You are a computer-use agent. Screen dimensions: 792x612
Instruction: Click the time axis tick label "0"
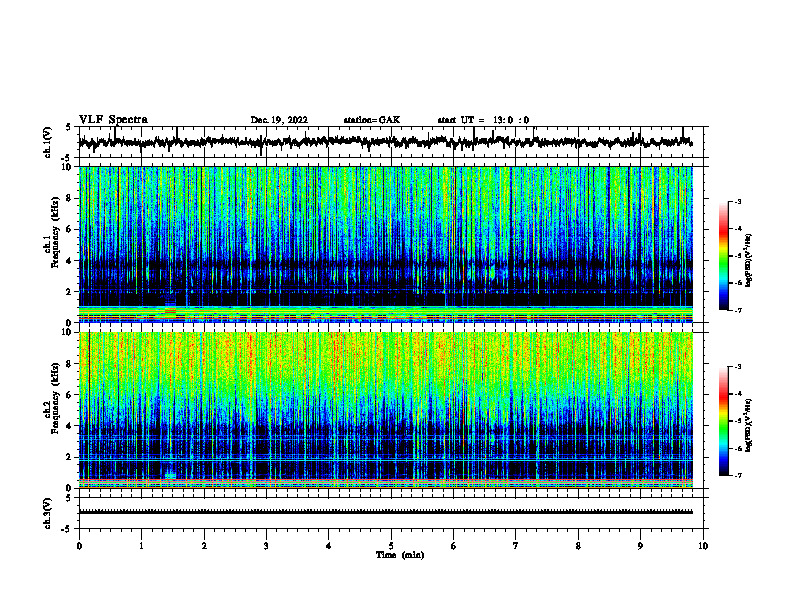[79, 546]
